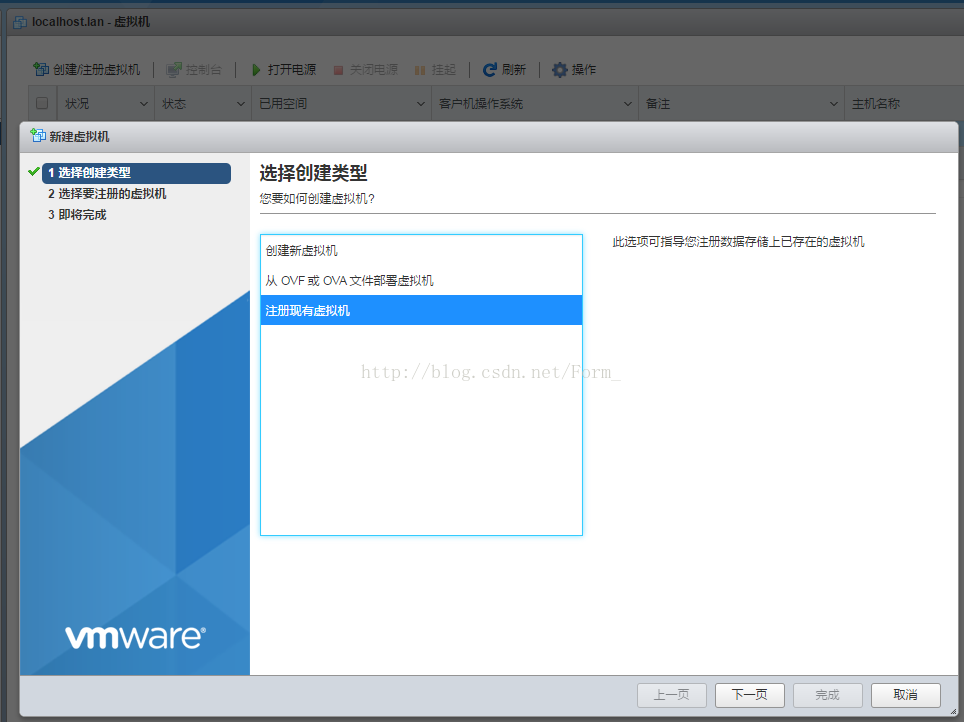
Task: Expand the 客户机操作系统 column dropdown arrow
Action: pyautogui.click(x=628, y=104)
